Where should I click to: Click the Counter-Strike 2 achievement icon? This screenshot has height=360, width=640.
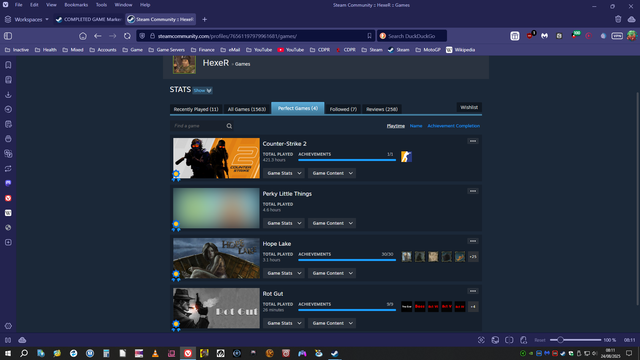406,157
